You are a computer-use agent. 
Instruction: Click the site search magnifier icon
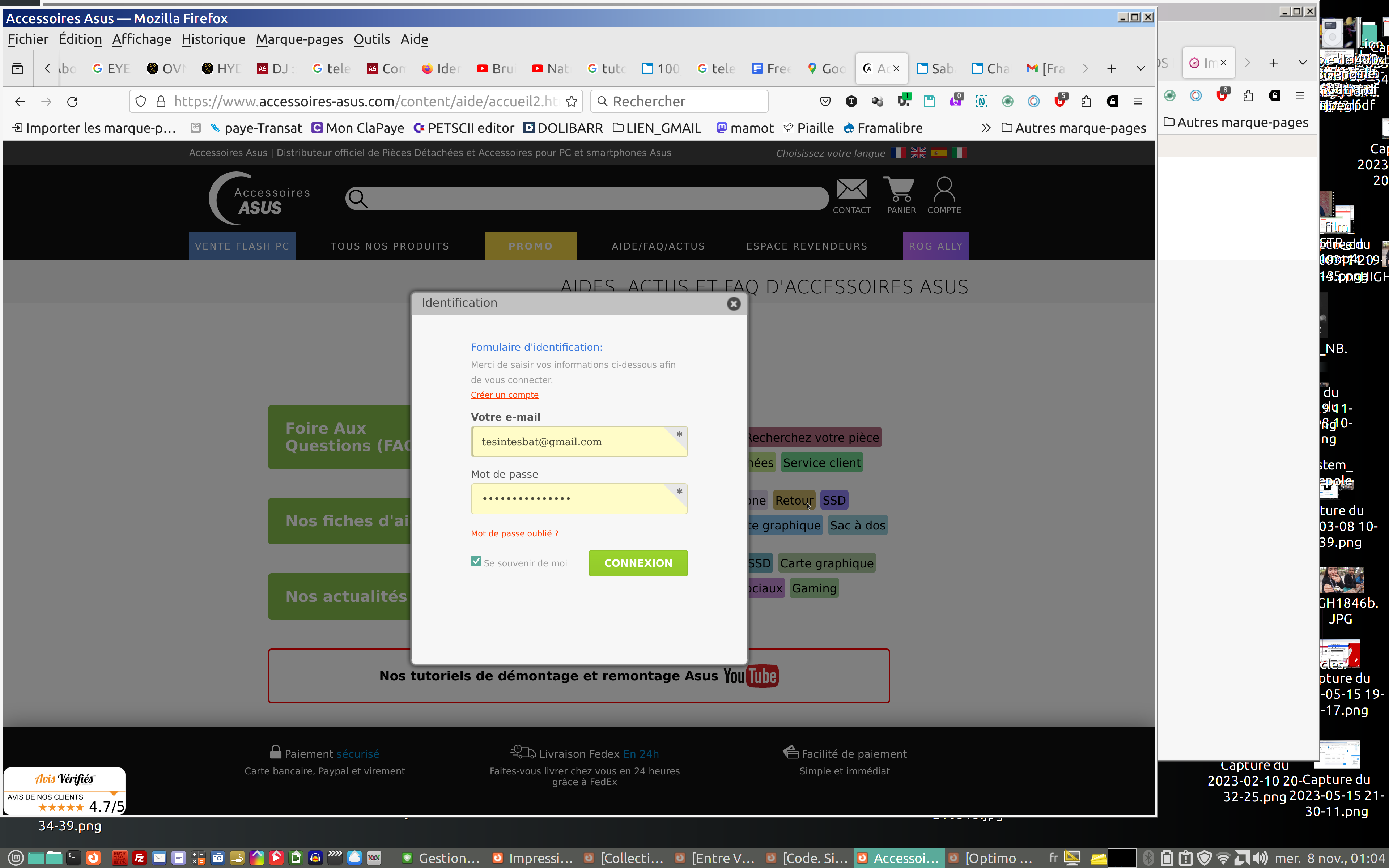pyautogui.click(x=358, y=199)
